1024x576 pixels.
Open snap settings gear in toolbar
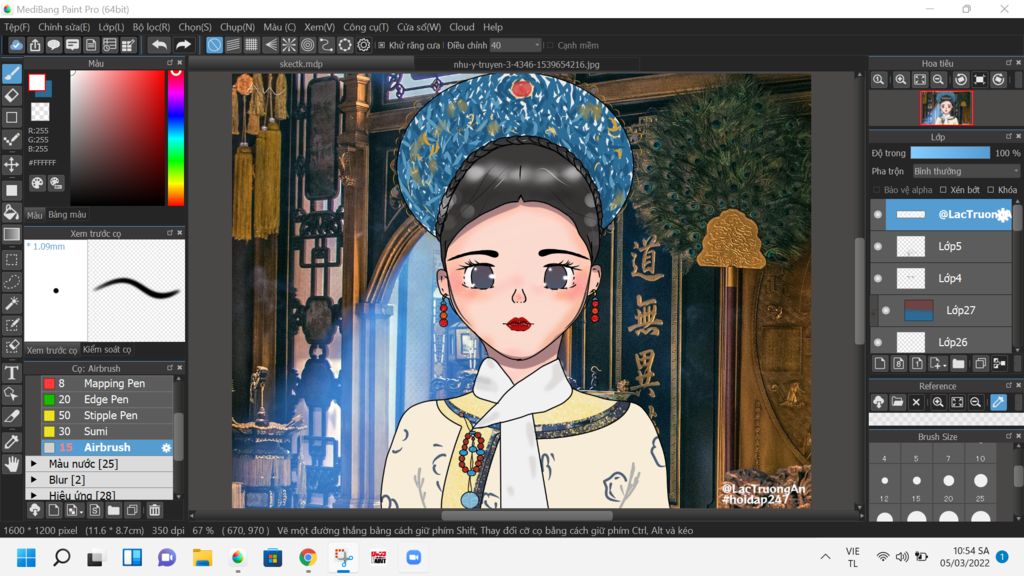click(364, 45)
